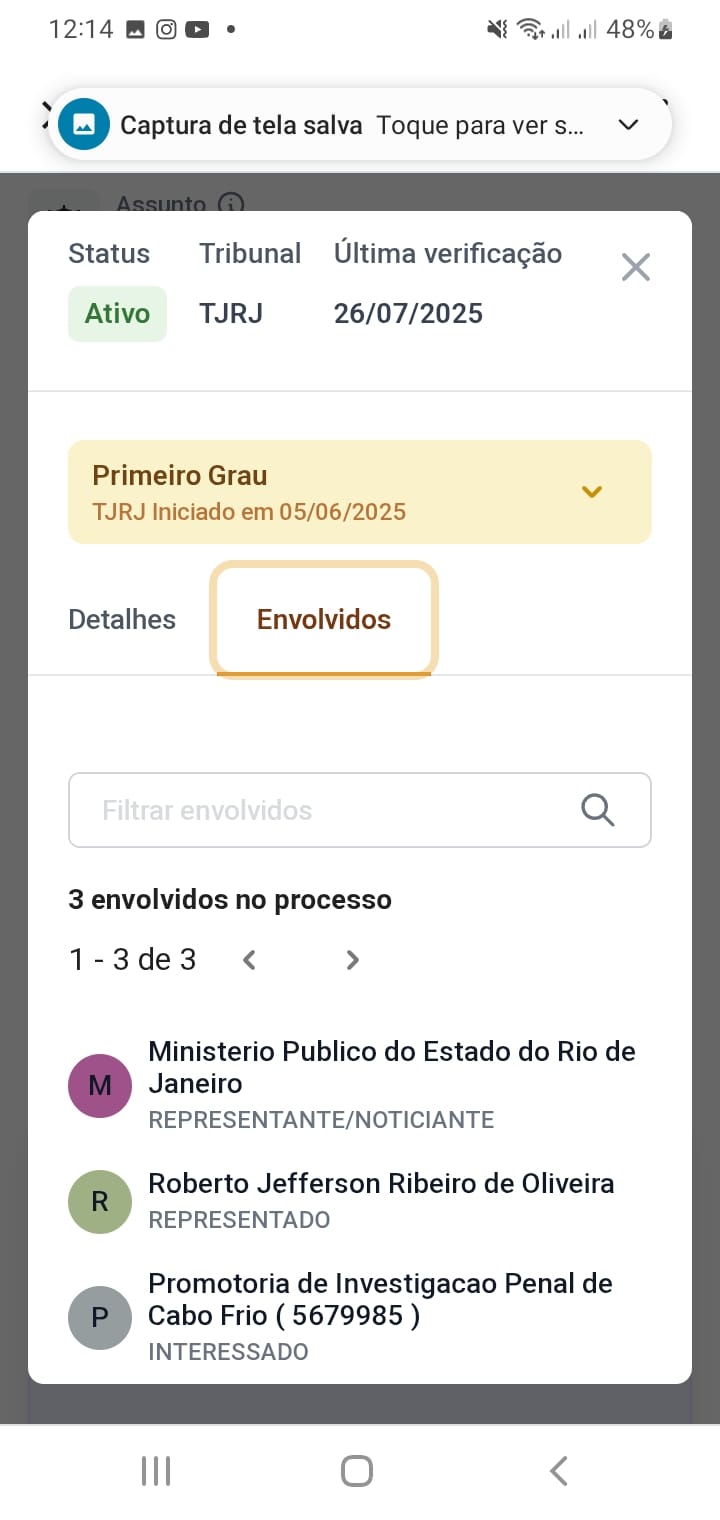Close the process details modal
The image size is (720, 1520).
(x=636, y=267)
